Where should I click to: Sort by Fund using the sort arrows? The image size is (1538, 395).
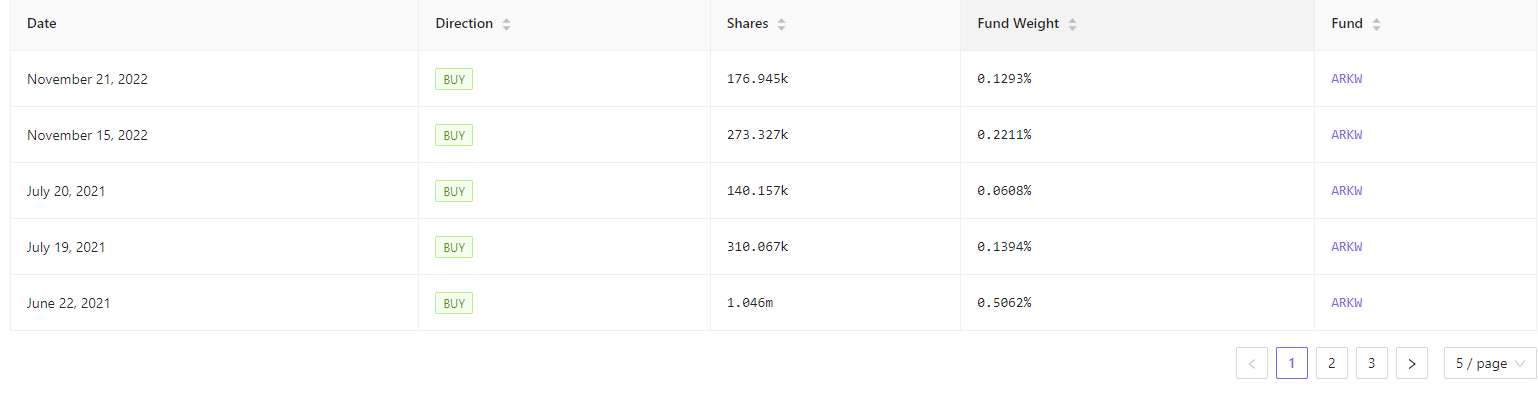click(1376, 24)
